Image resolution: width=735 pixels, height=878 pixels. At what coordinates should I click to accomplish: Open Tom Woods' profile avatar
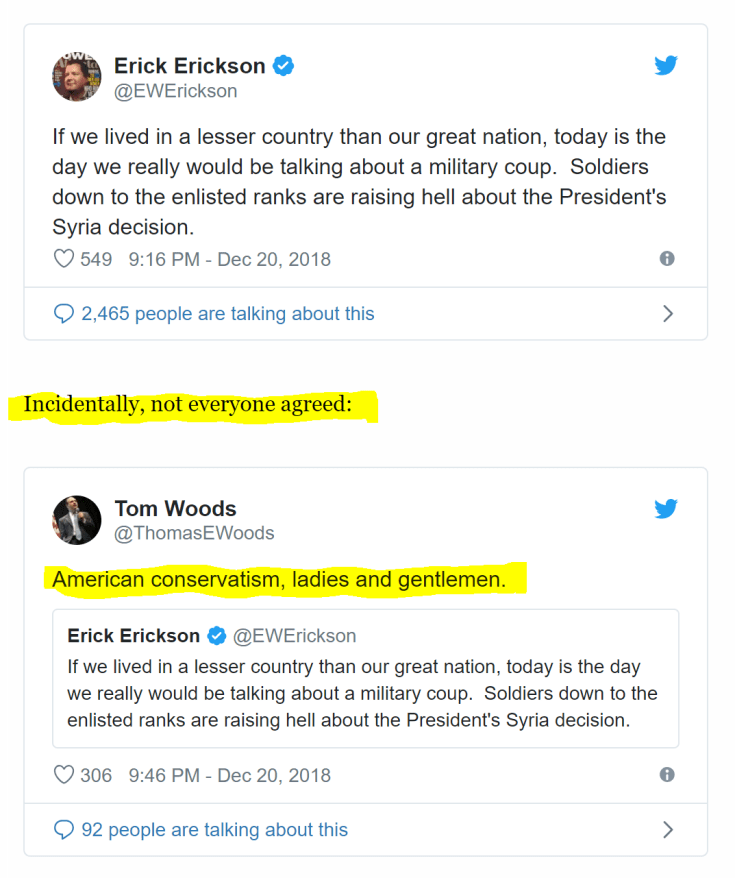coord(77,520)
